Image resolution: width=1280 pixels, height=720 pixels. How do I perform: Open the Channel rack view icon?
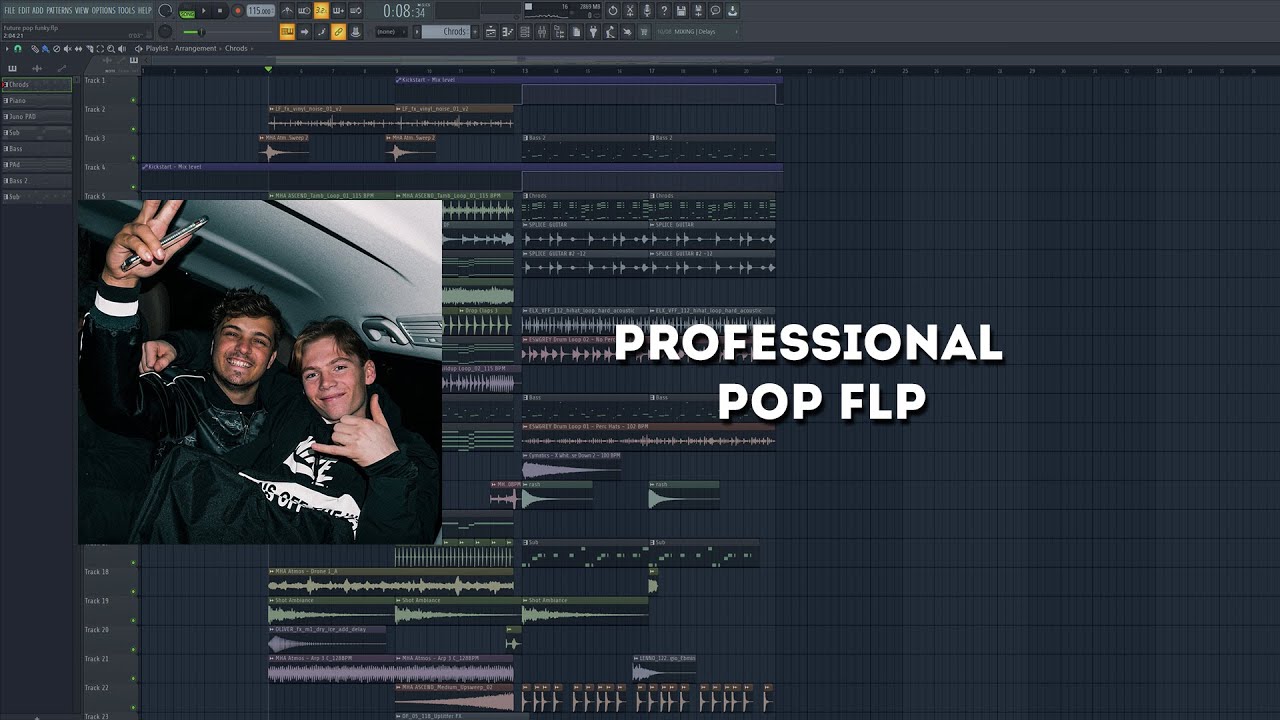tap(525, 32)
